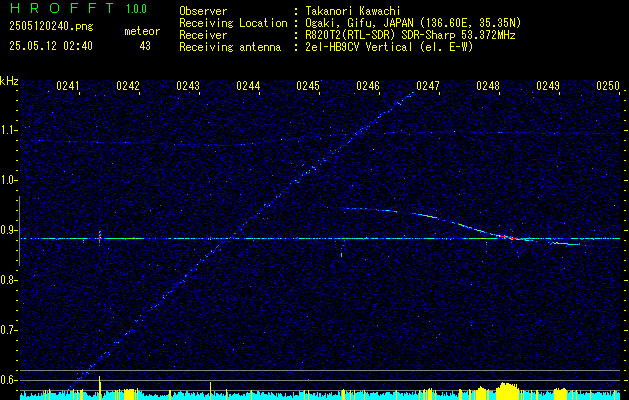
Task: Click frequency axis label 0.6
Action: (x=8, y=380)
